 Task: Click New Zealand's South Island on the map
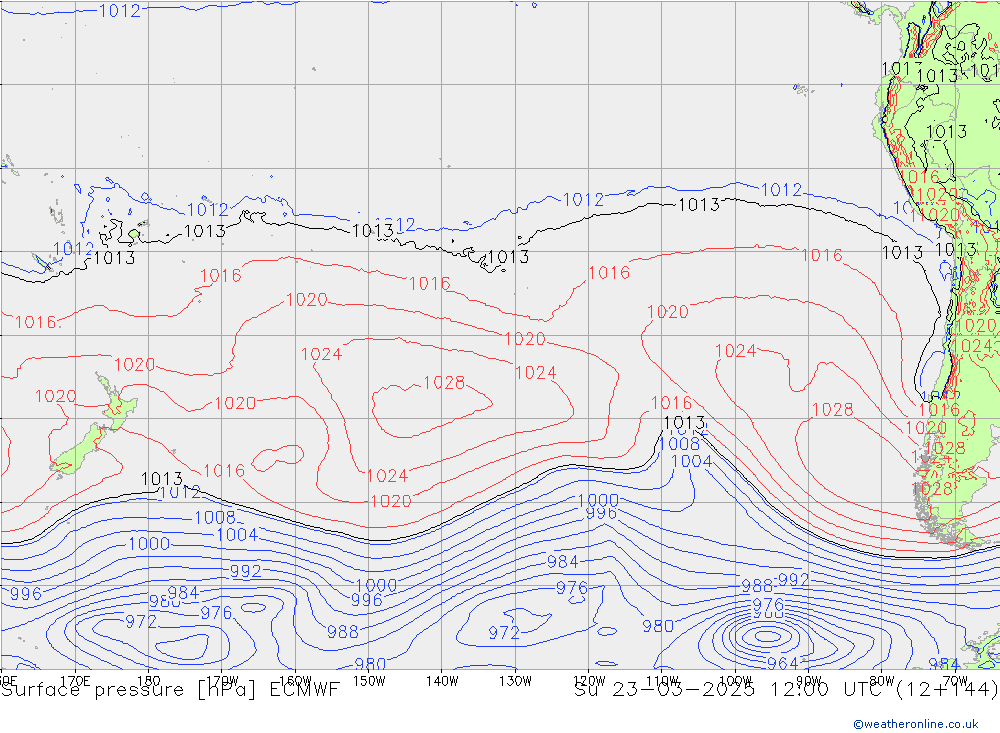coord(78,448)
